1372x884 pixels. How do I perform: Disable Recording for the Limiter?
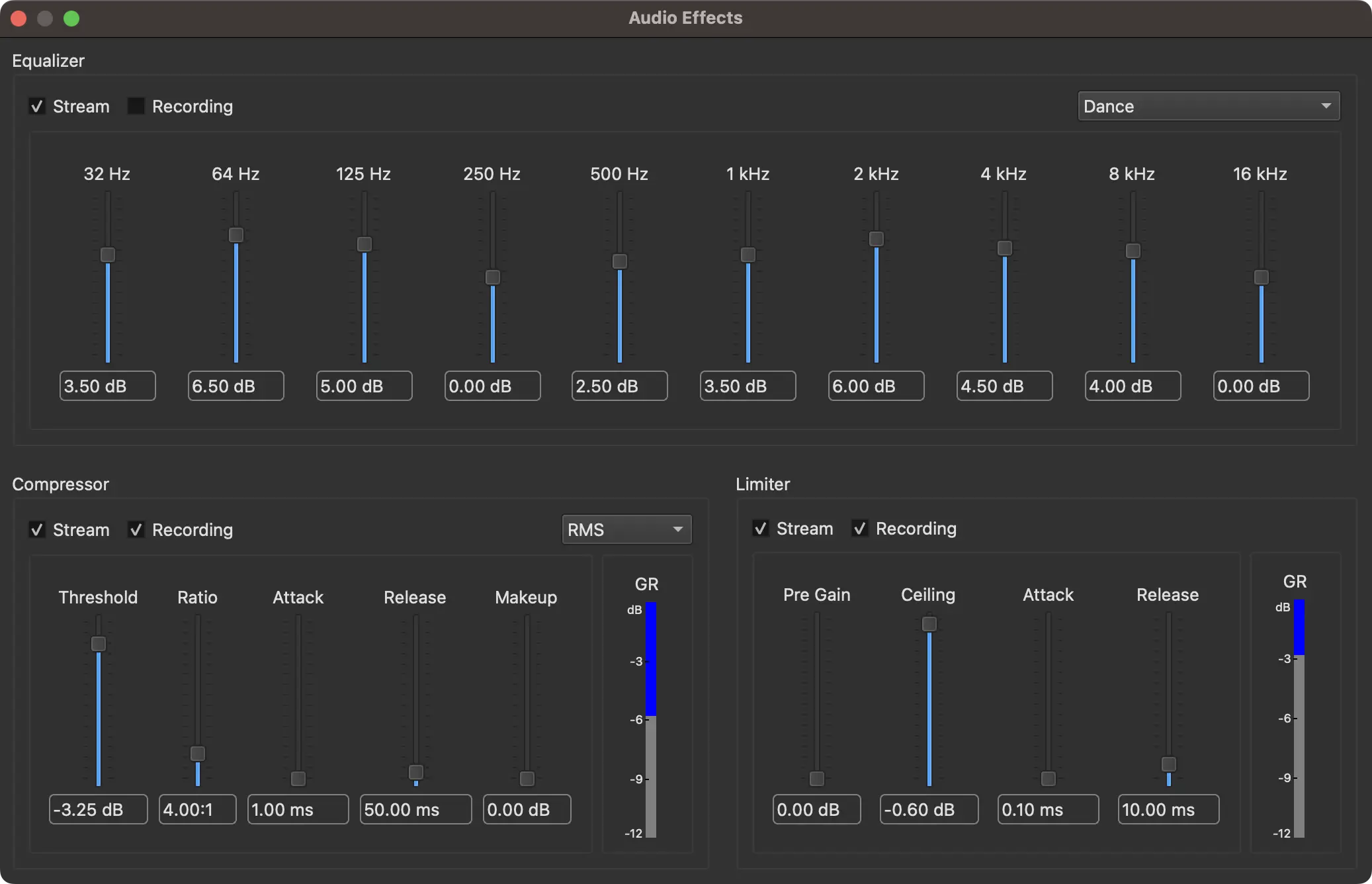click(x=859, y=528)
